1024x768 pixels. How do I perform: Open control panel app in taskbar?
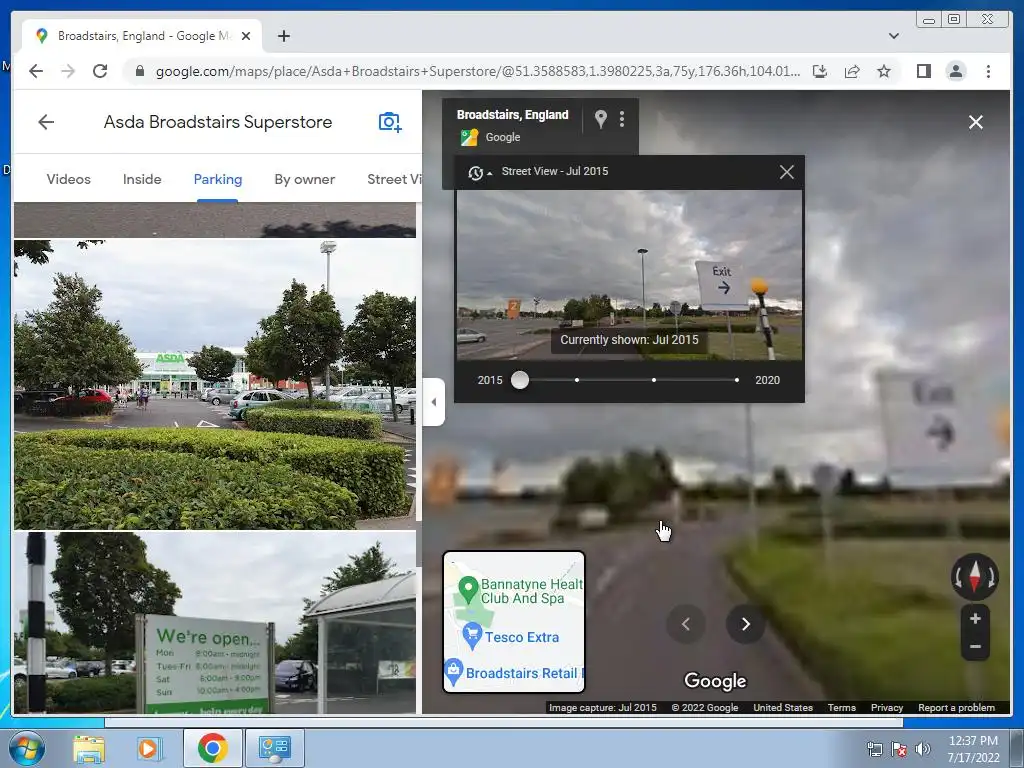(x=274, y=748)
